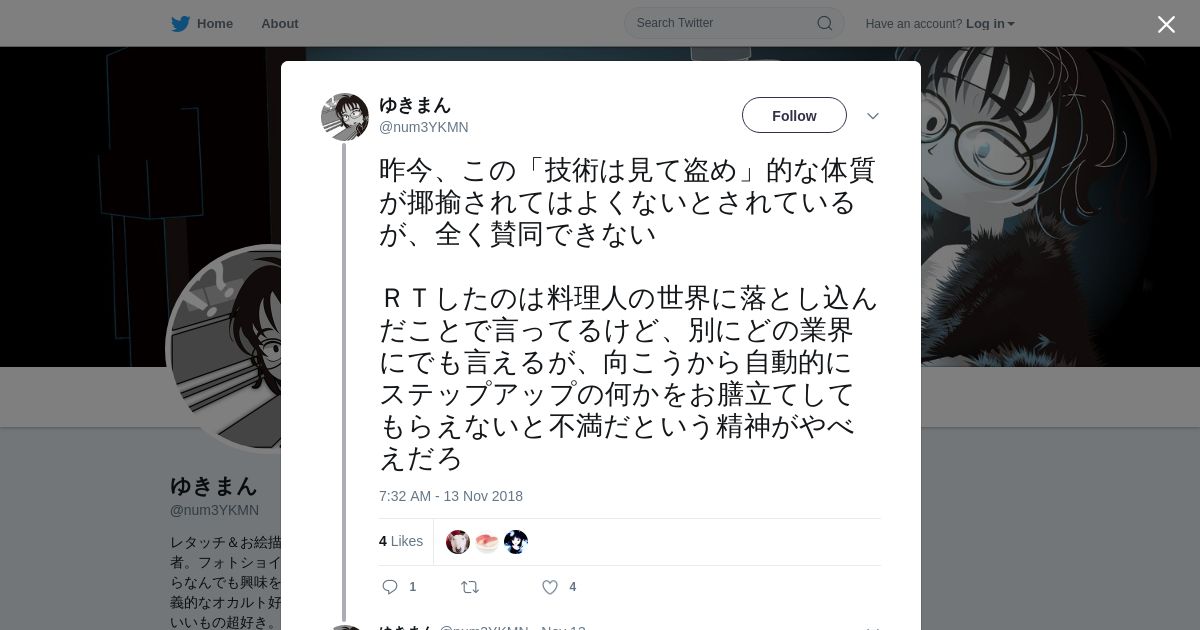
Task: Follow the user ゆきまん
Action: (x=794, y=115)
